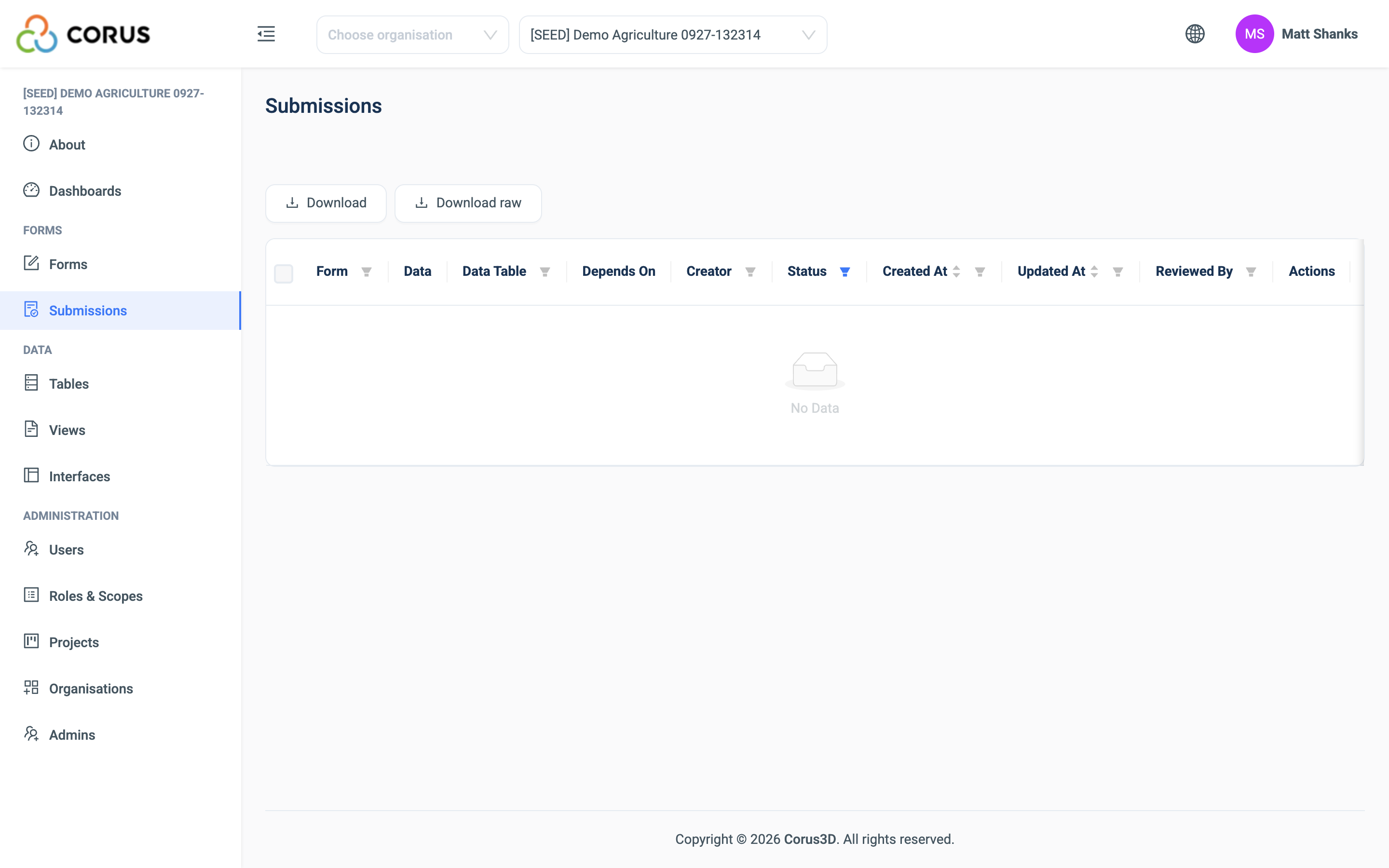This screenshot has width=1389, height=868.
Task: Open the Choose organisation dropdown
Action: [x=412, y=34]
